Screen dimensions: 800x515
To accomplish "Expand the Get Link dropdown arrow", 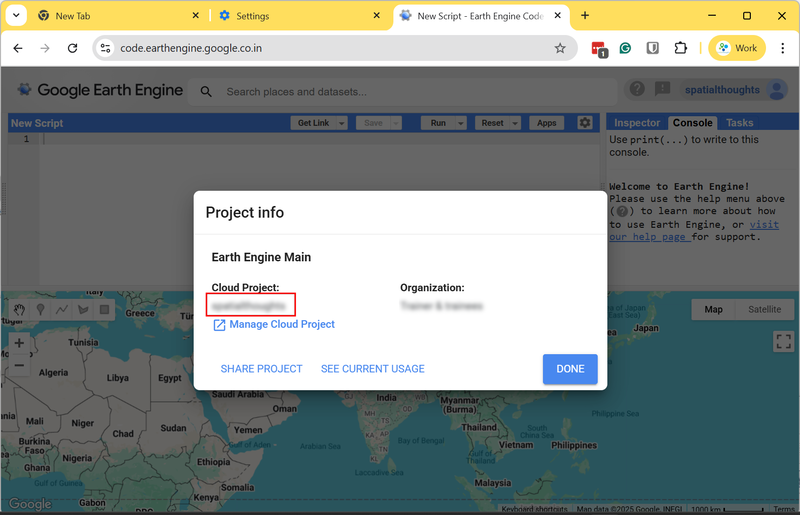I will (x=342, y=123).
